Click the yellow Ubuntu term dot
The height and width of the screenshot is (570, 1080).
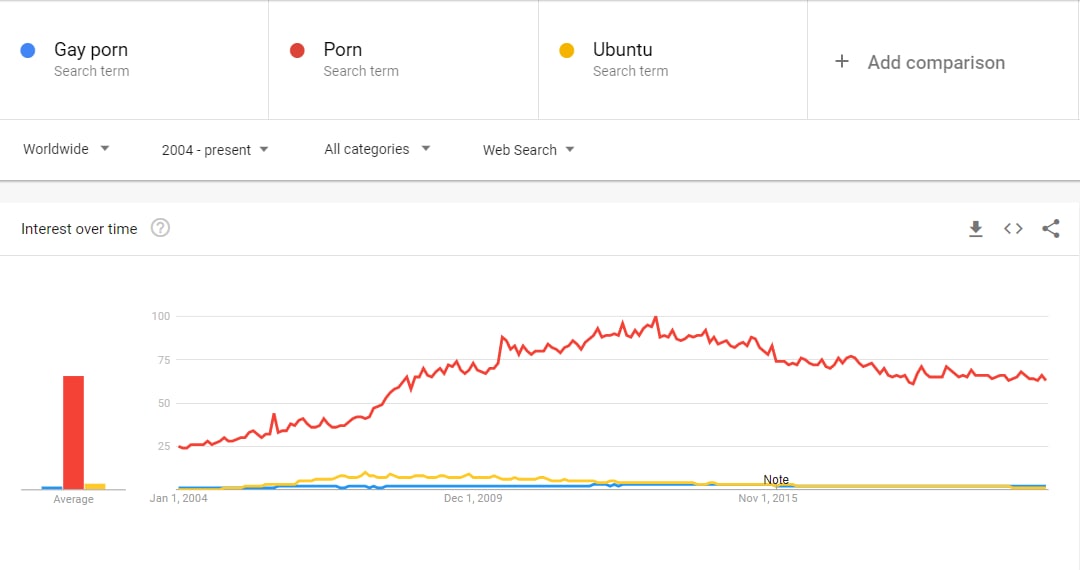[566, 50]
